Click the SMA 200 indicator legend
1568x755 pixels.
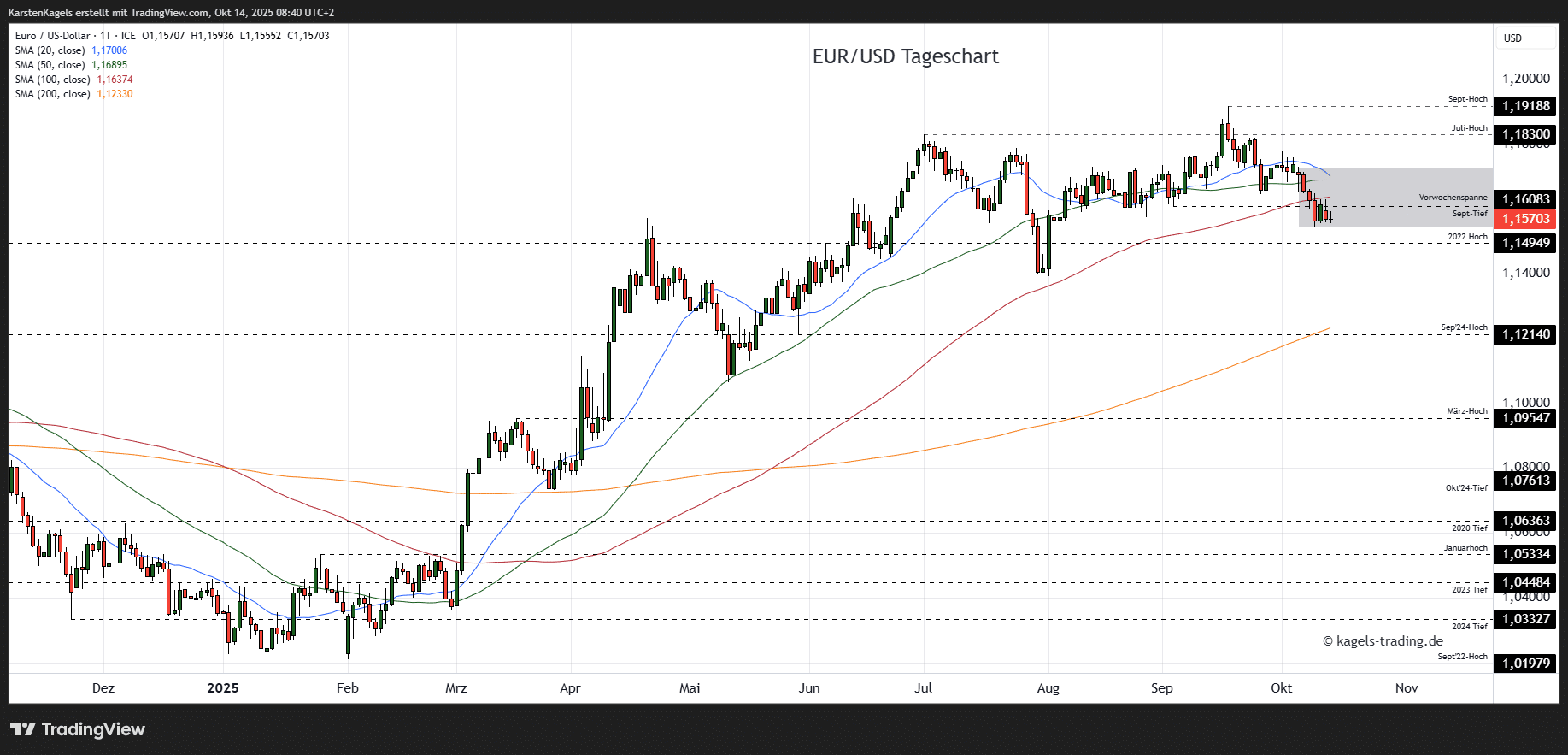point(51,94)
